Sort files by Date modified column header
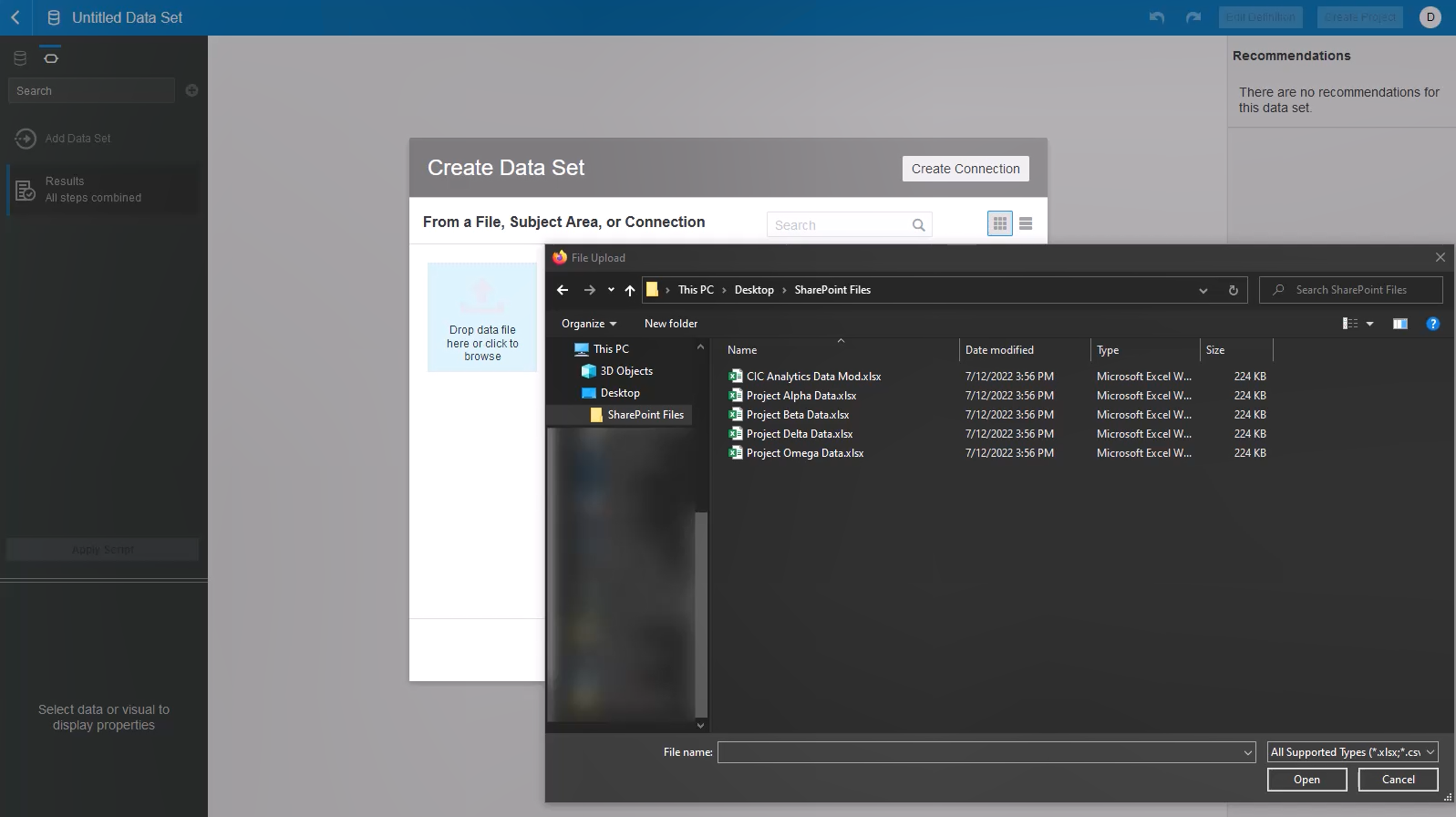The image size is (1456, 817). coord(1025,350)
